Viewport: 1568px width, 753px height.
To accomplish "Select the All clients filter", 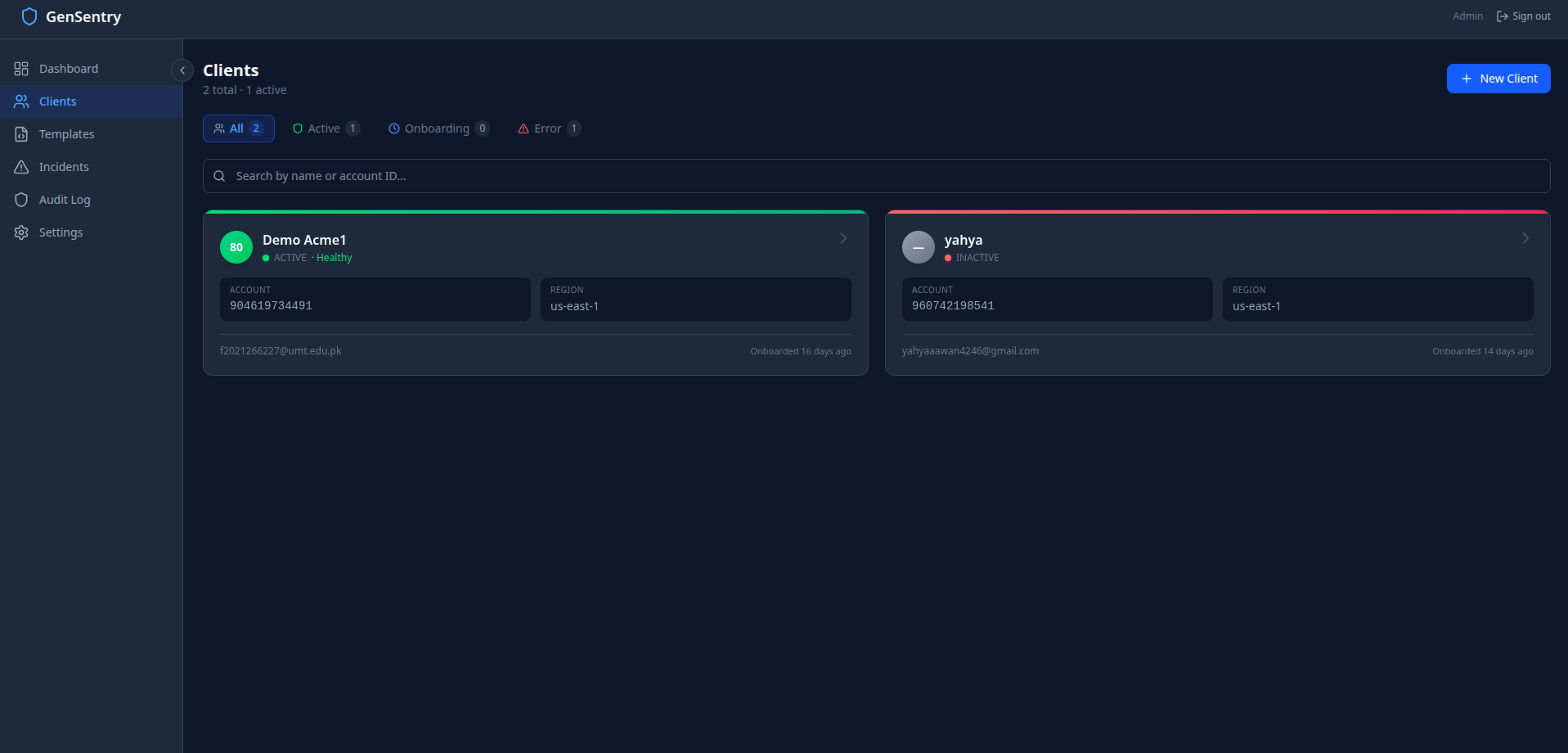I will (239, 129).
